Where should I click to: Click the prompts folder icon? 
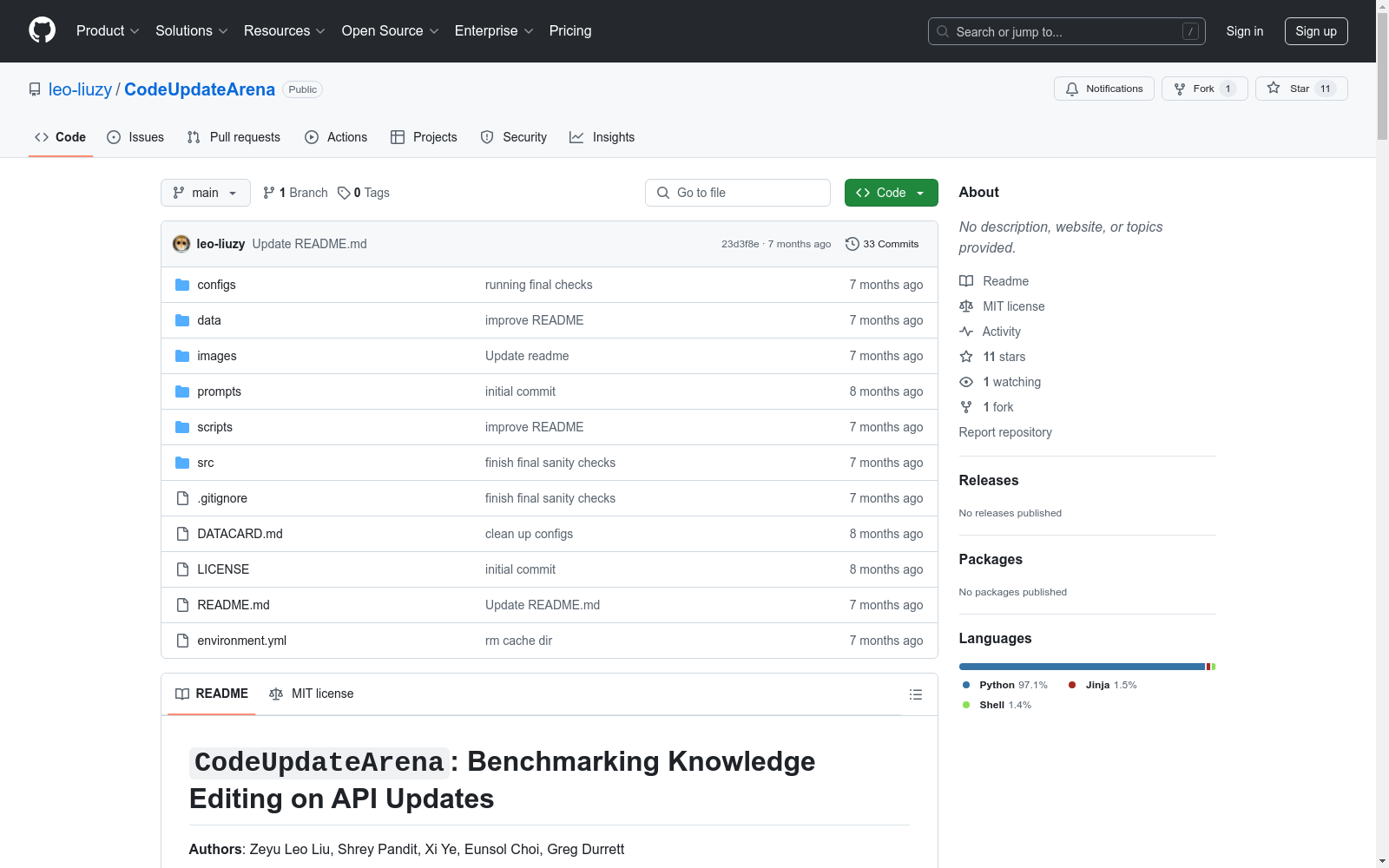click(x=182, y=391)
